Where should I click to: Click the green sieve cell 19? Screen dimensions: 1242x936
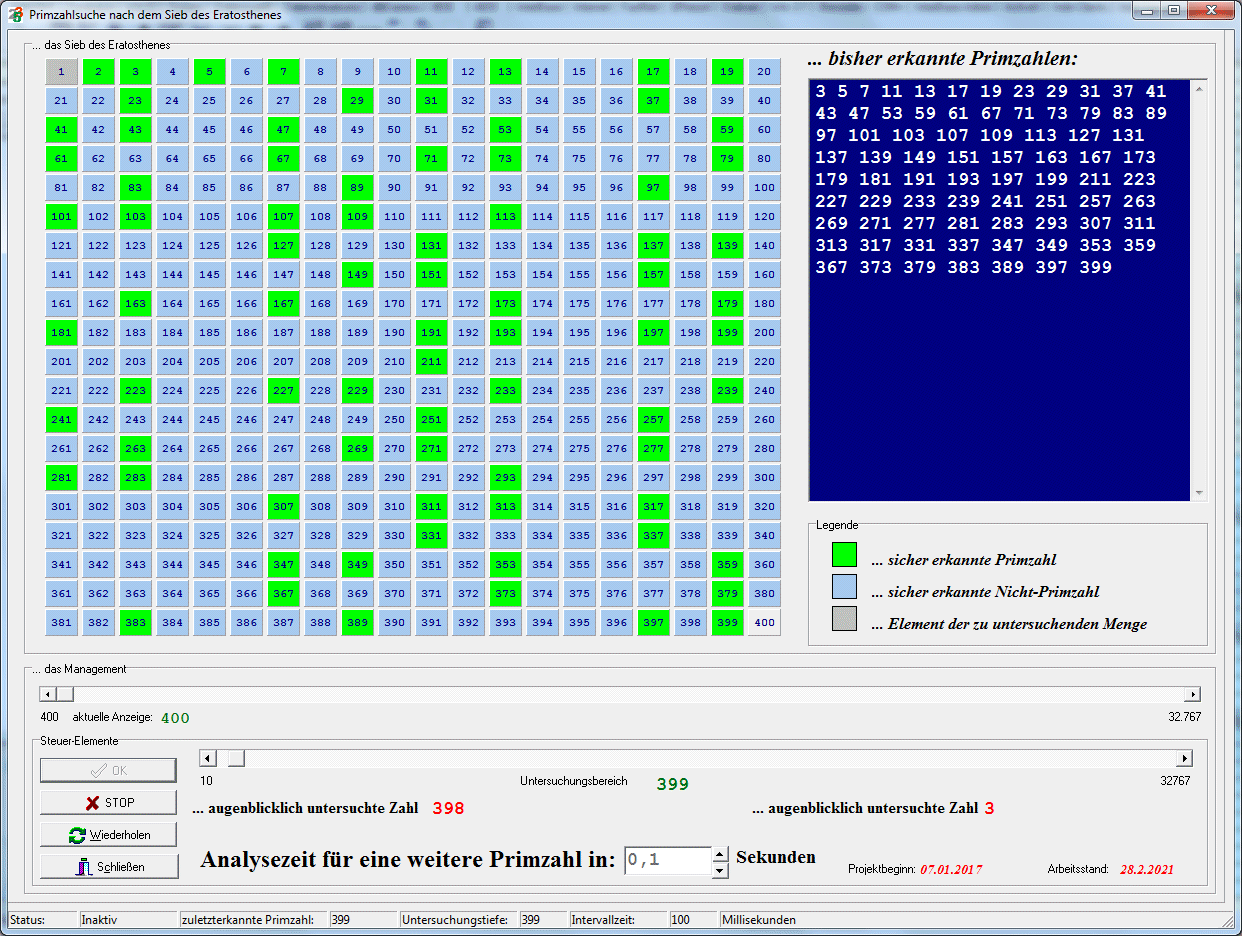tap(728, 72)
